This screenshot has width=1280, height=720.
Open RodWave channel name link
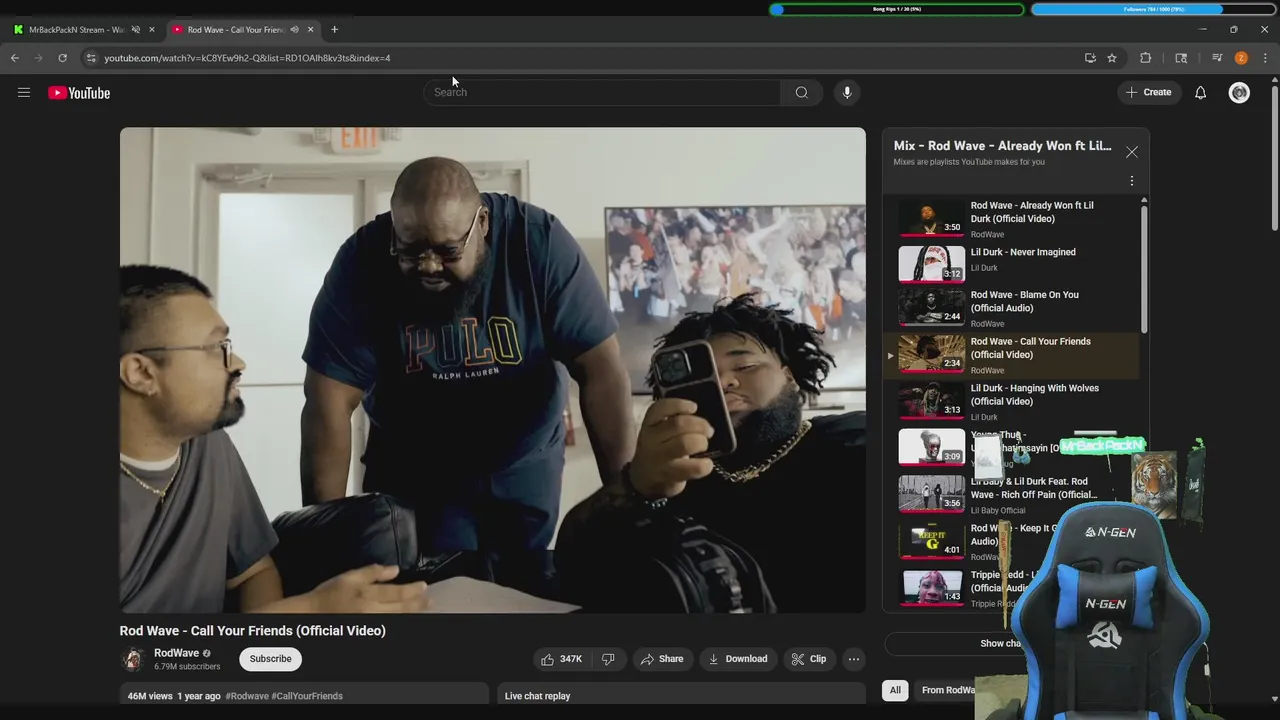[176, 653]
